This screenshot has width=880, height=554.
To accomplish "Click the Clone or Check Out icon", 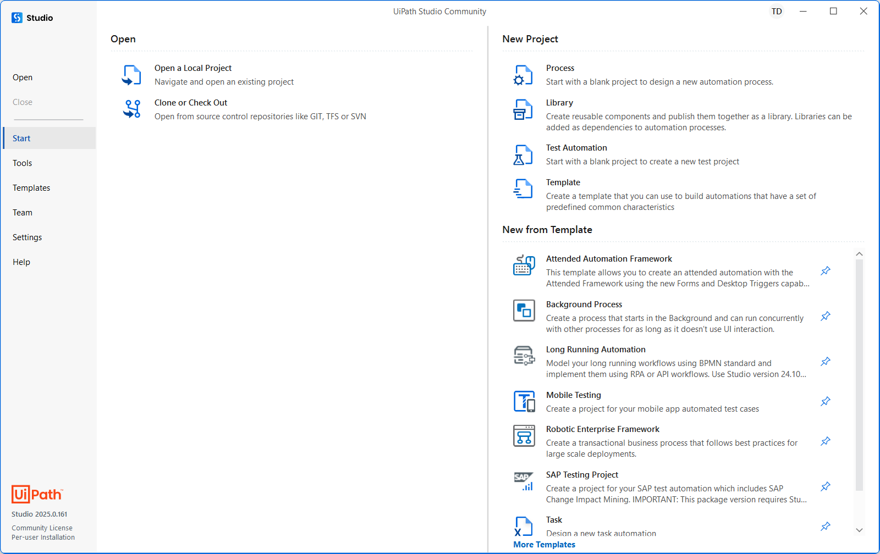I will pos(132,109).
